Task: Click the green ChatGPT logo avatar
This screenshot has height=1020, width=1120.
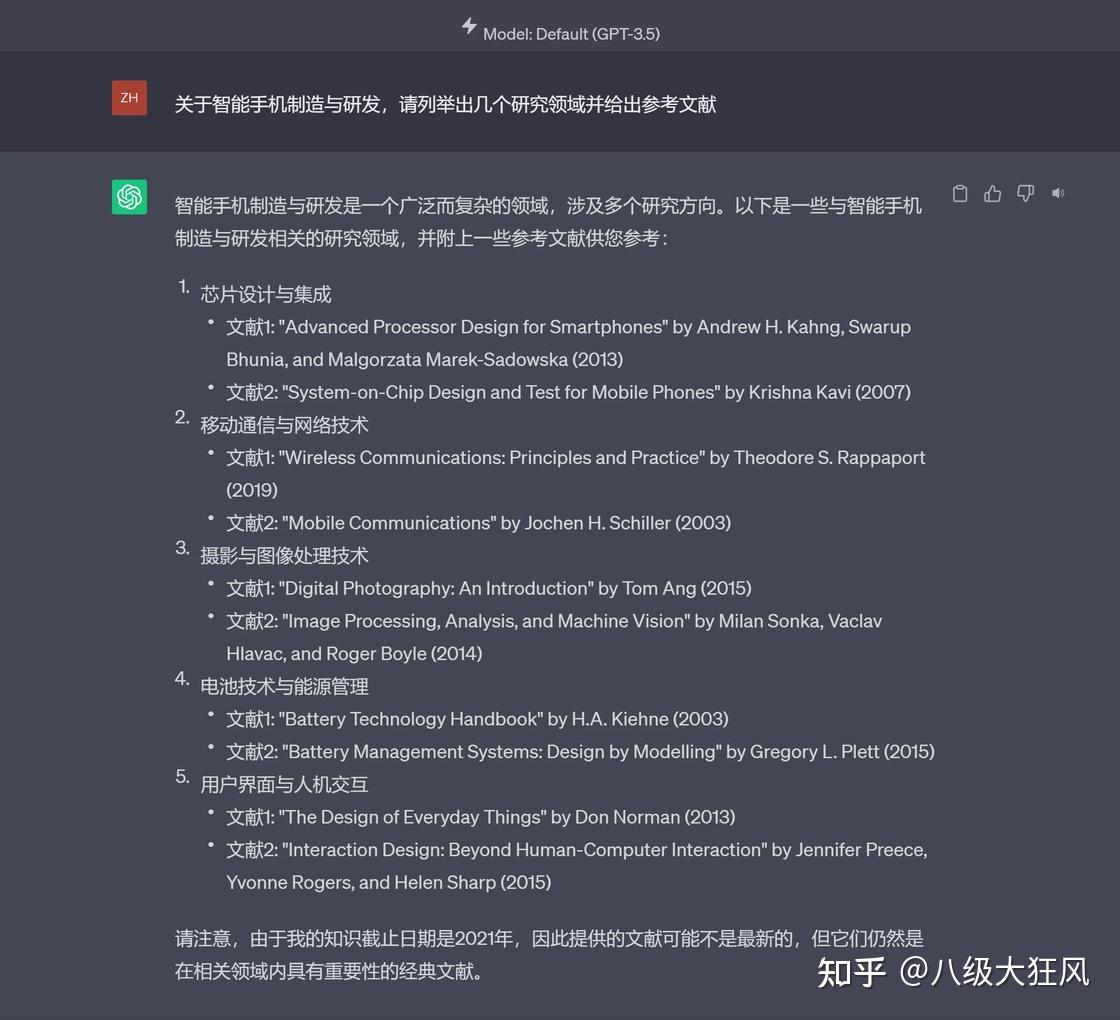Action: [x=129, y=196]
